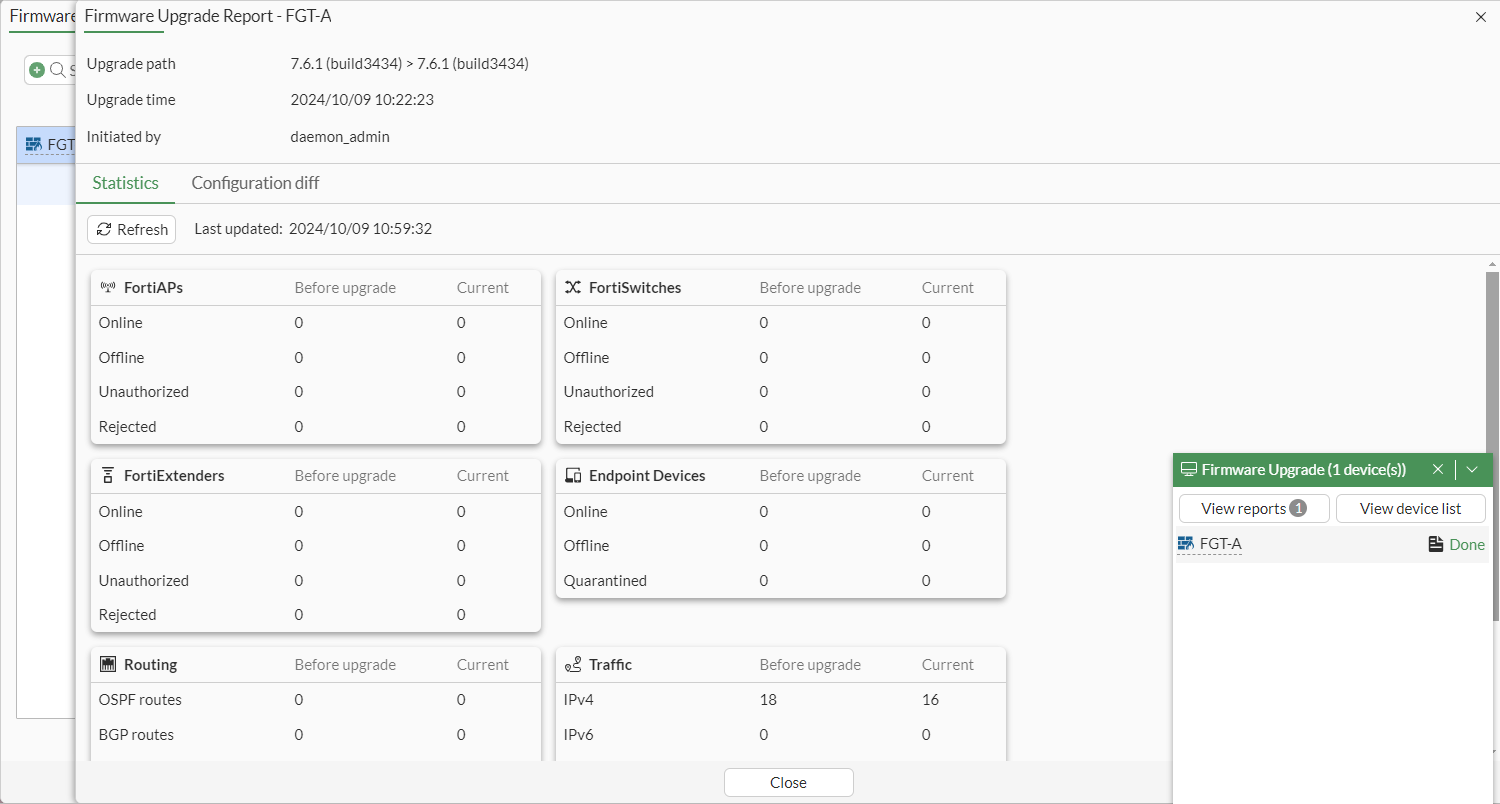
Task: Click the Close button on the report
Action: [788, 782]
